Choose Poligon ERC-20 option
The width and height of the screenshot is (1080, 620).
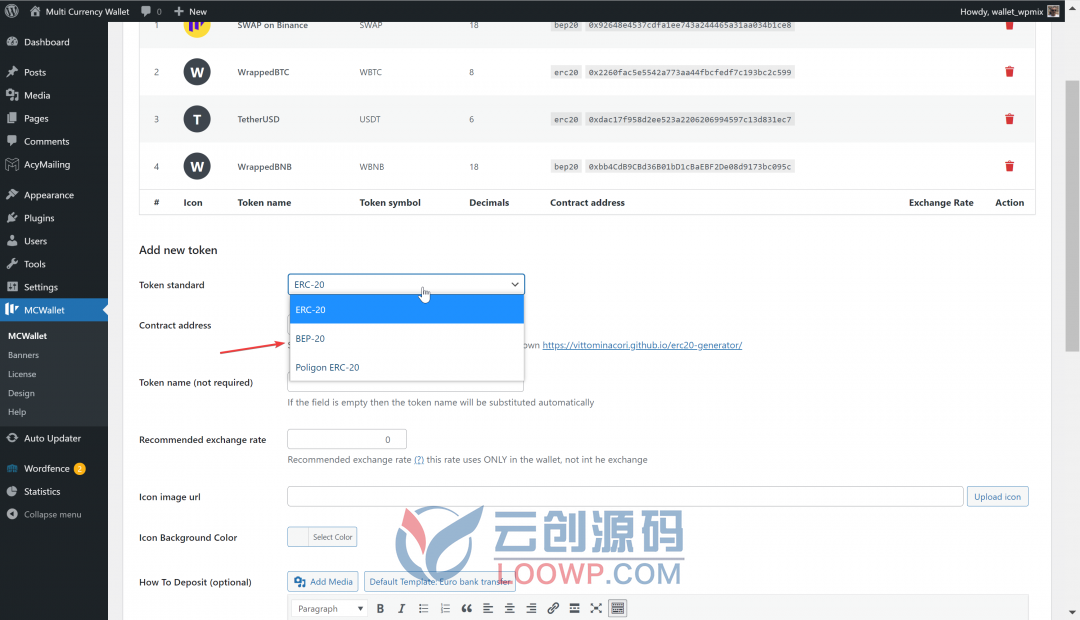point(406,367)
